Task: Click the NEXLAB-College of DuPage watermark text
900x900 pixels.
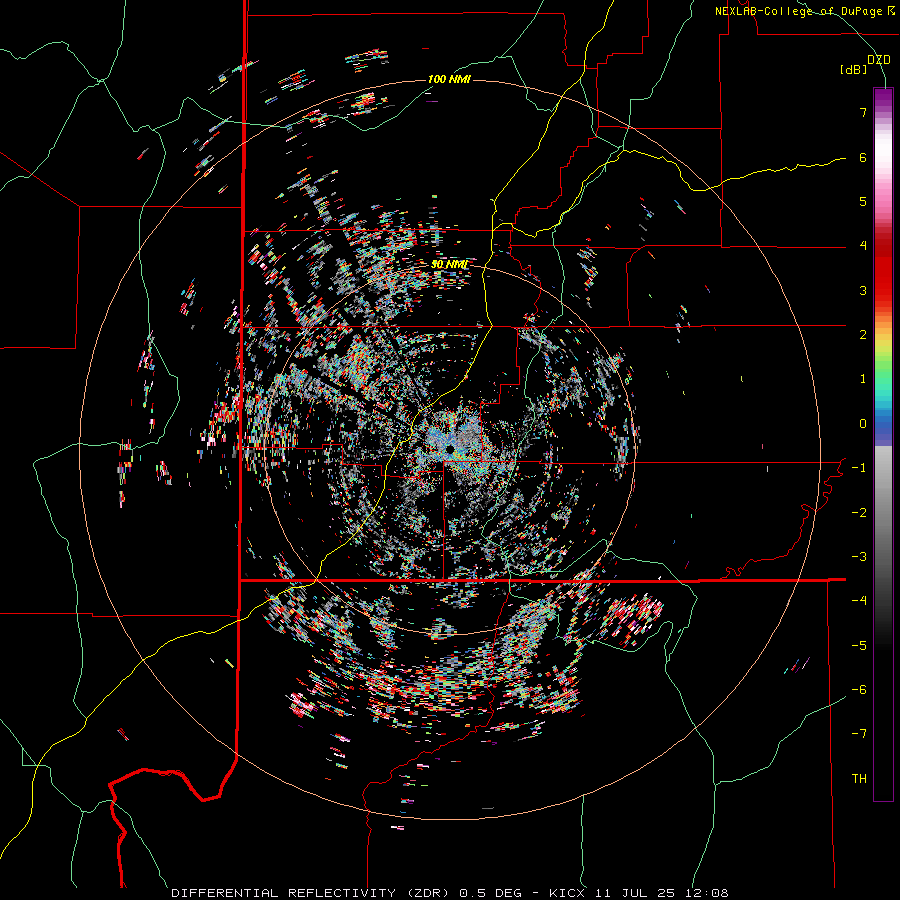Action: tap(804, 11)
